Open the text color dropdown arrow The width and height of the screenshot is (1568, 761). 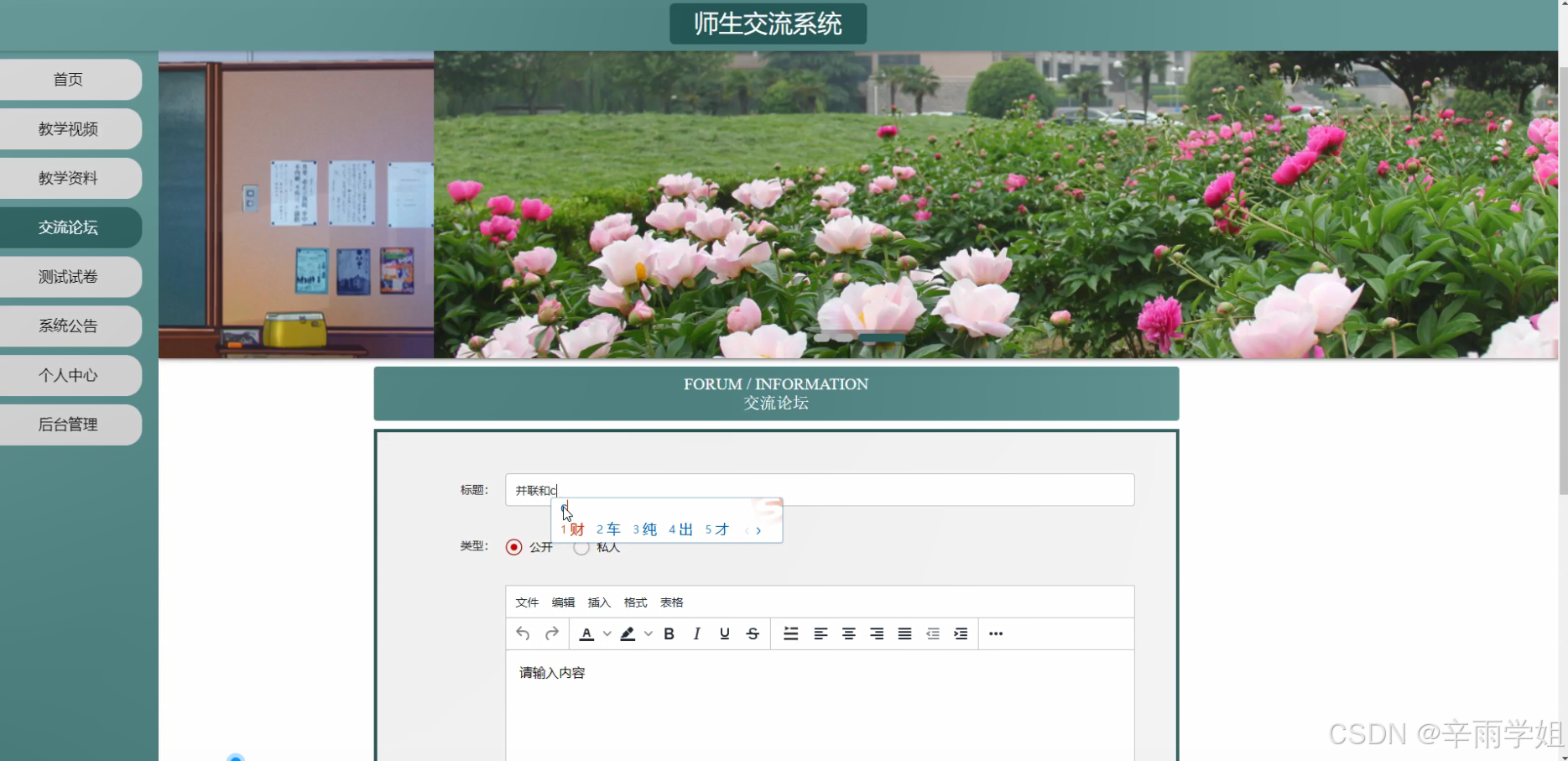[607, 633]
